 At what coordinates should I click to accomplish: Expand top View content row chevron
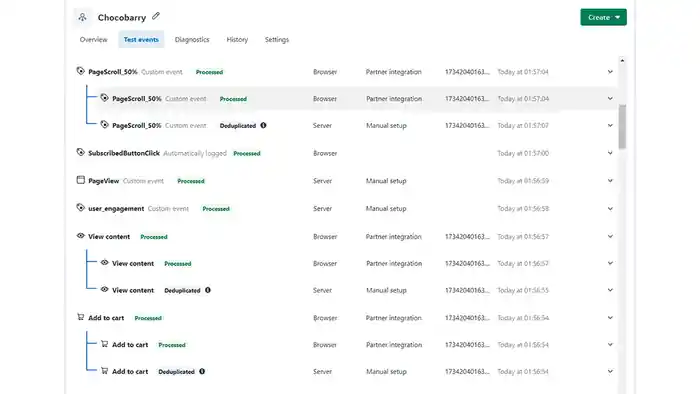[610, 236]
